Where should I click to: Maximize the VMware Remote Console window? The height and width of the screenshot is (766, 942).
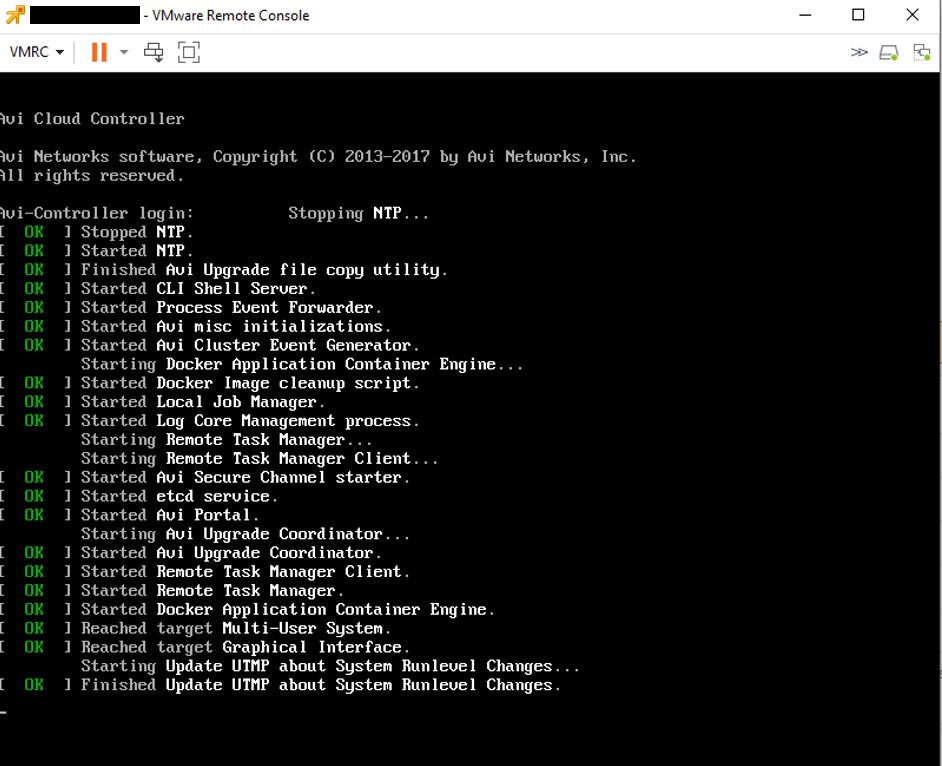point(858,15)
